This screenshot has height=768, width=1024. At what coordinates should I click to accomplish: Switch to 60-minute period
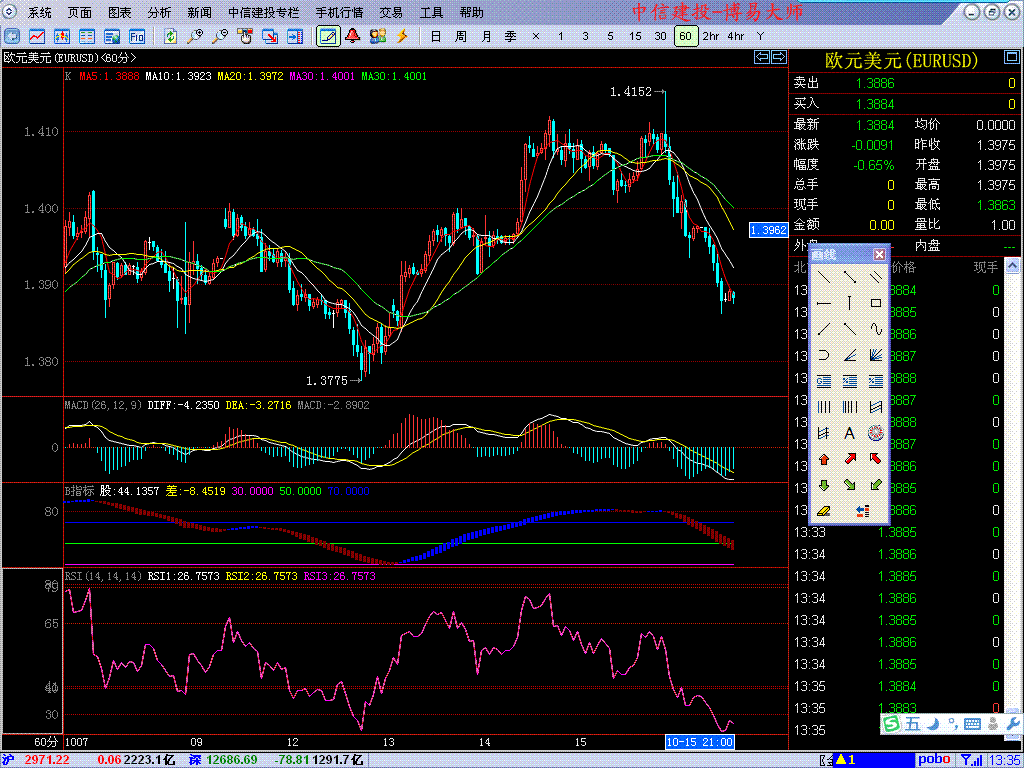coord(685,36)
